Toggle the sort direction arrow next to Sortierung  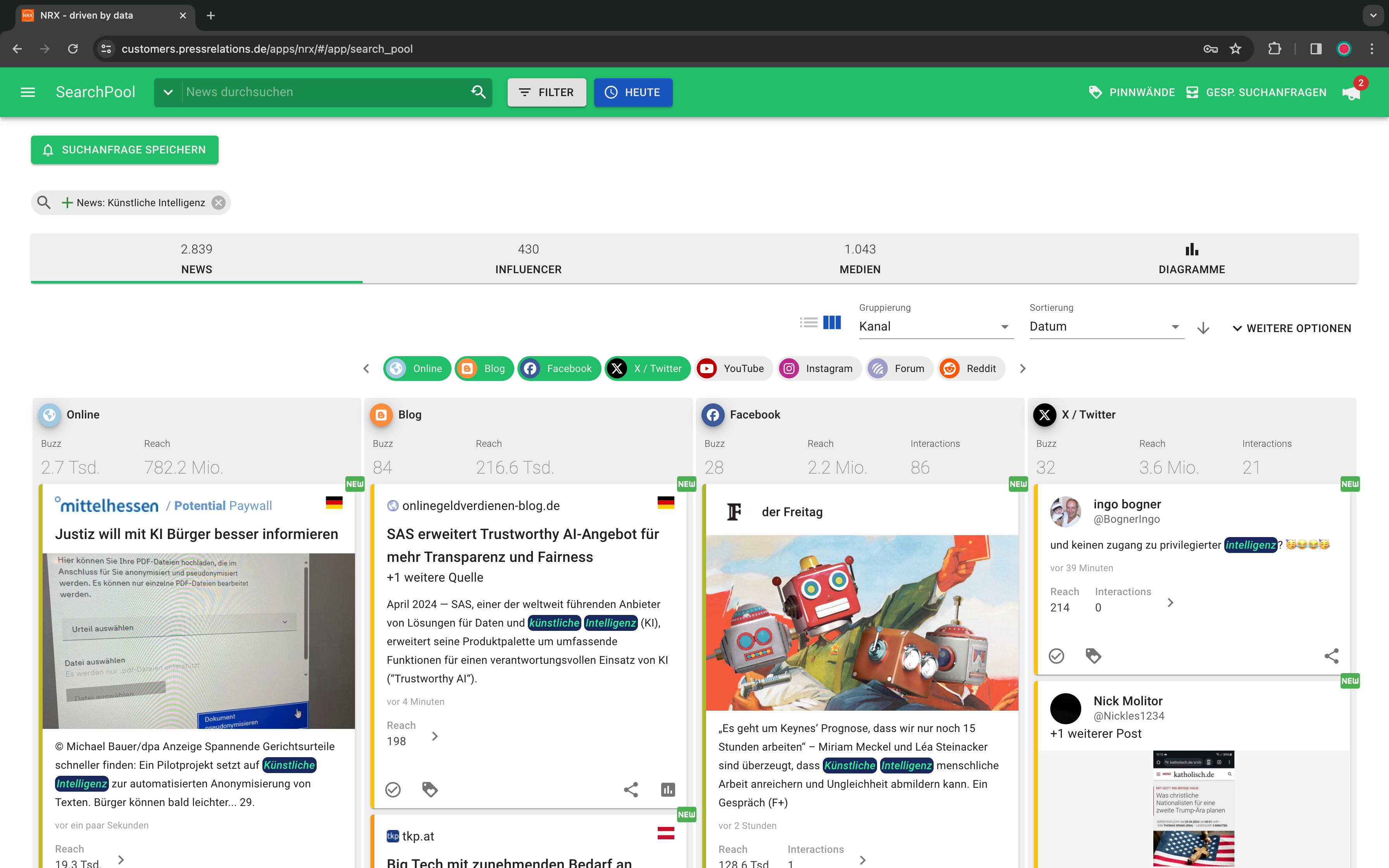tap(1203, 328)
